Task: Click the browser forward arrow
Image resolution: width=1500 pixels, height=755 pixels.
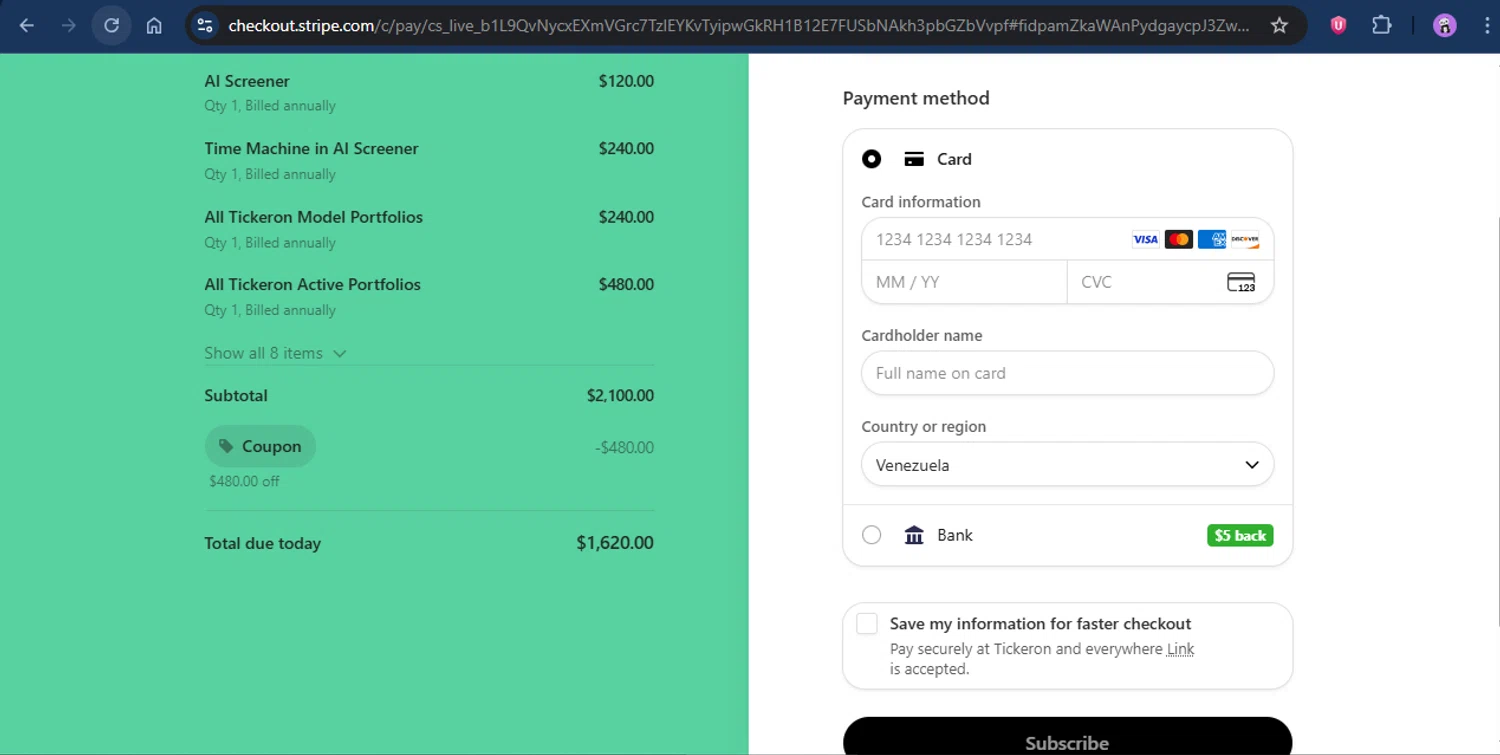Action: pyautogui.click(x=69, y=26)
